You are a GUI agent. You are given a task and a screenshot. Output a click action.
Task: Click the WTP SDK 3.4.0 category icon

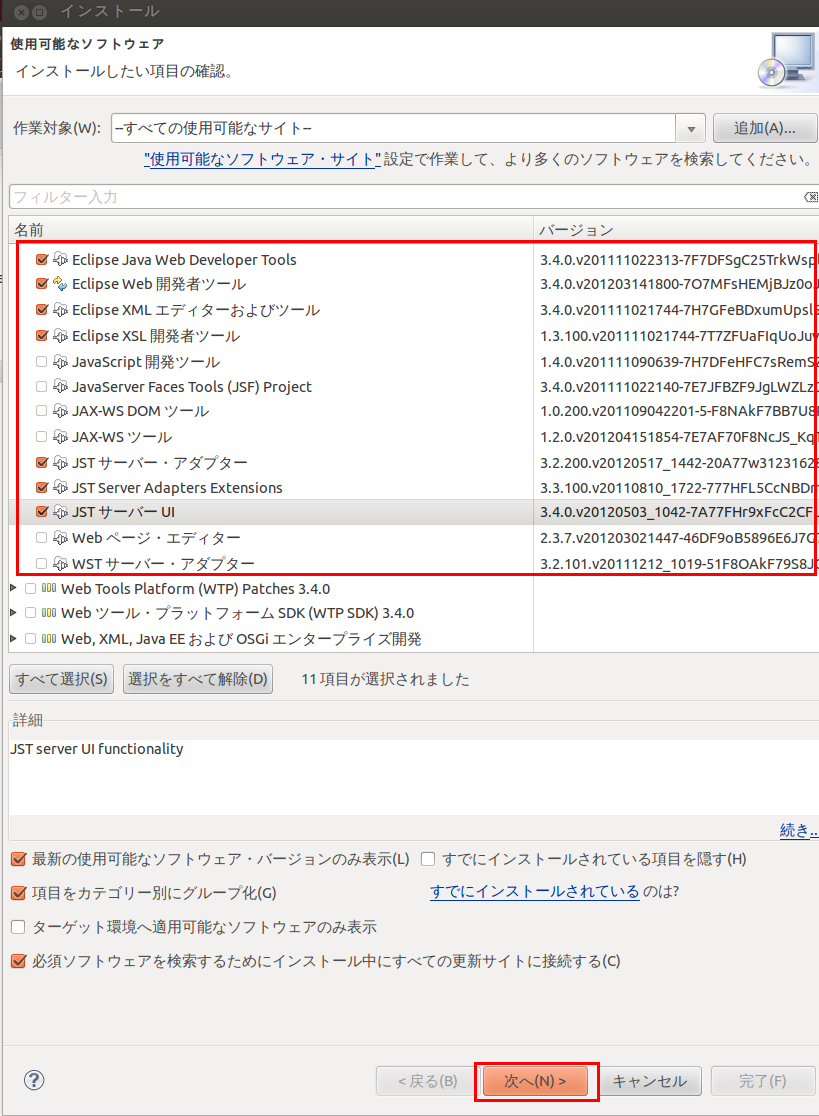[x=49, y=613]
